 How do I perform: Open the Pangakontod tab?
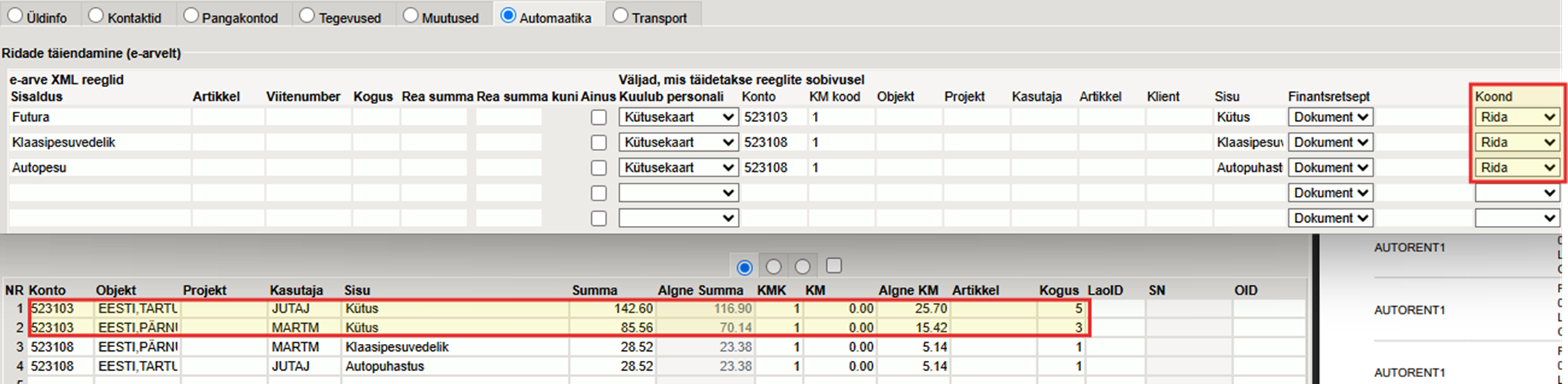click(191, 16)
